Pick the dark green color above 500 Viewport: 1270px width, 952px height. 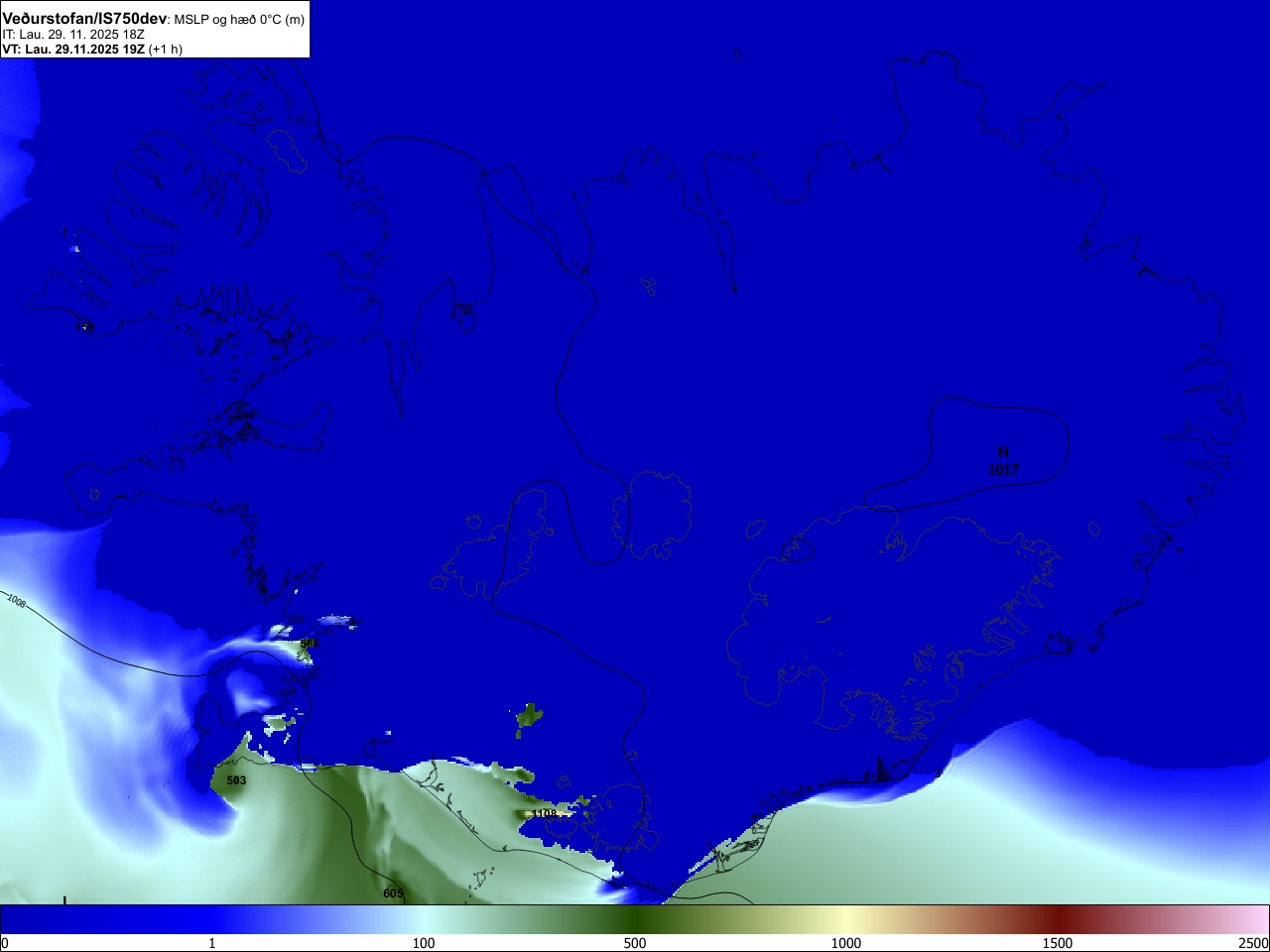click(x=635, y=919)
